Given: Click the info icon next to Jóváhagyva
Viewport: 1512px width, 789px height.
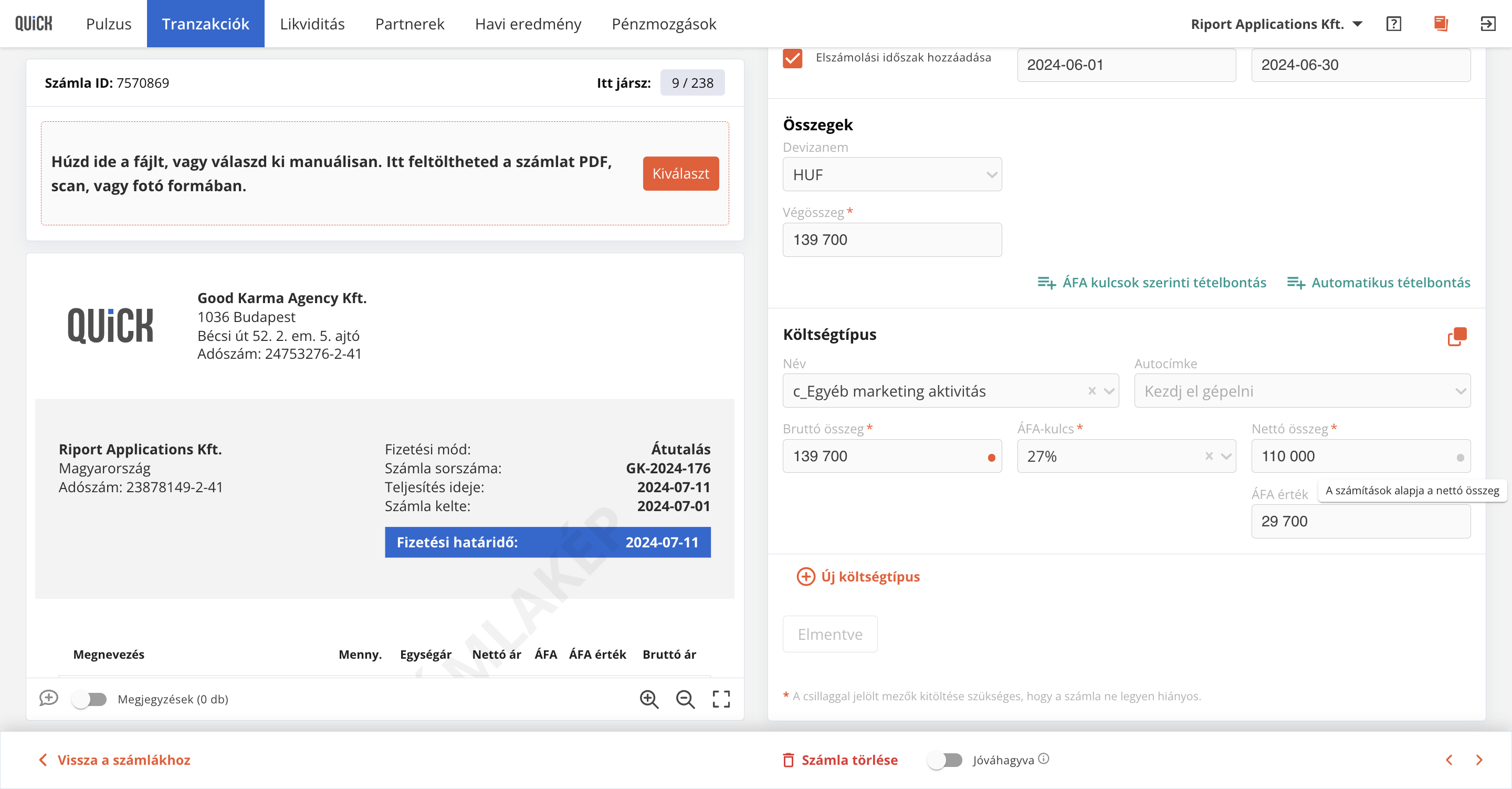Looking at the screenshot, I should pos(1044,759).
